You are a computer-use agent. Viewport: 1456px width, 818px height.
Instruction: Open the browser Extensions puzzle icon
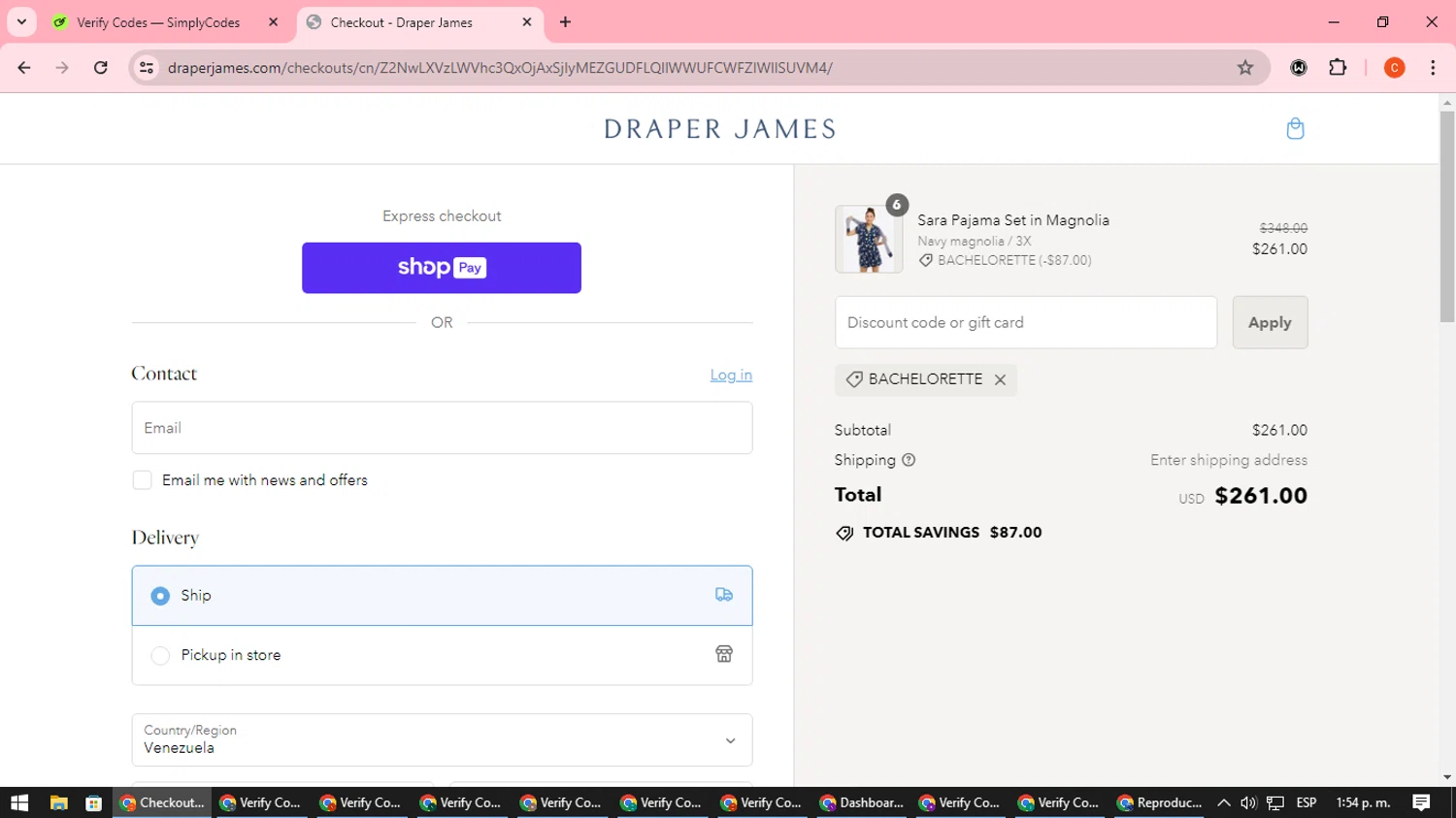[1338, 67]
